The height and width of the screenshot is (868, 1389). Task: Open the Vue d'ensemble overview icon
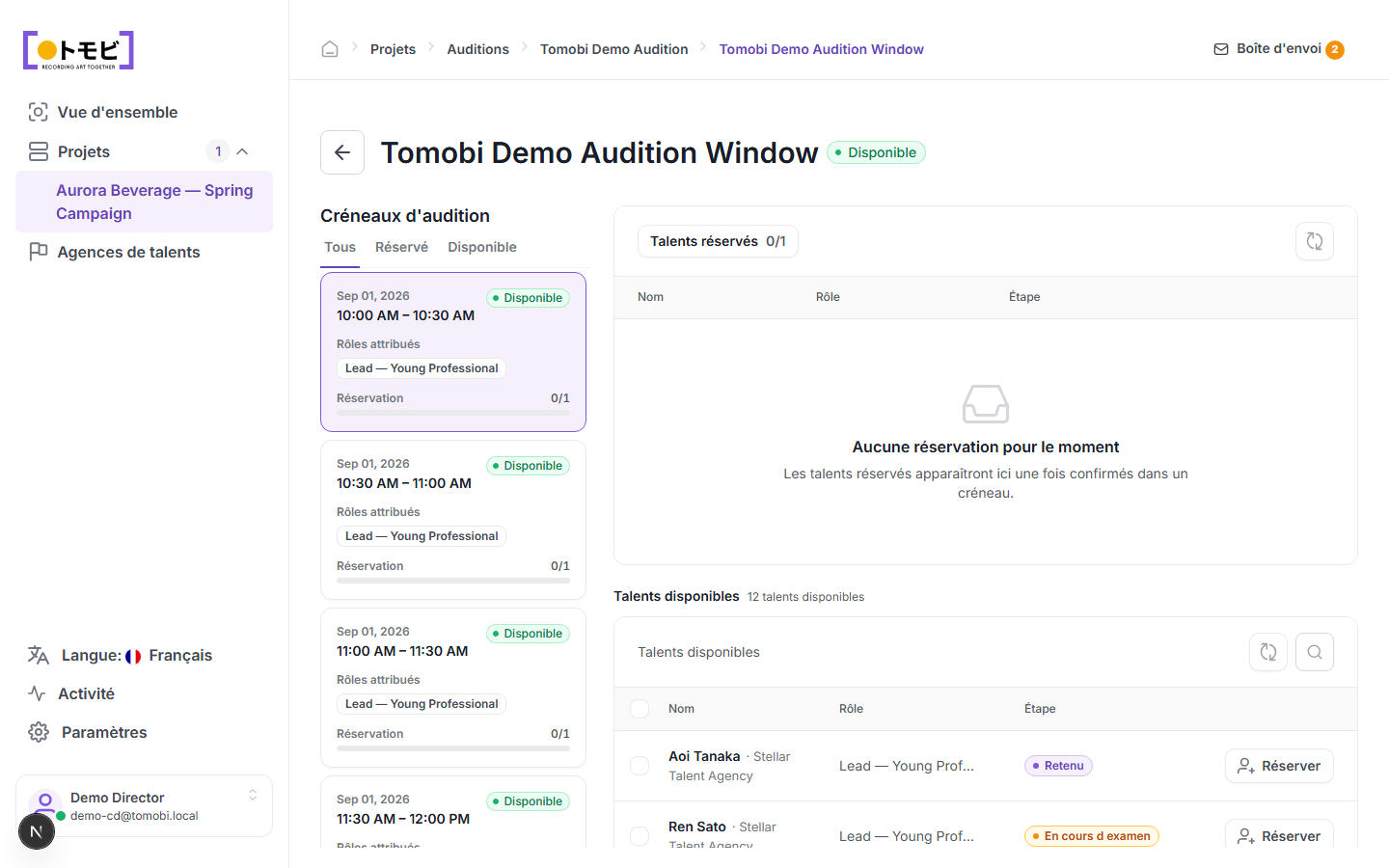pos(38,112)
